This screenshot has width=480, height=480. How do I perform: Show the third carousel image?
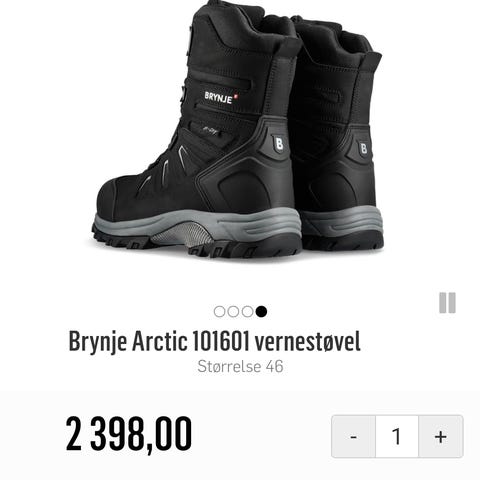[247, 312]
